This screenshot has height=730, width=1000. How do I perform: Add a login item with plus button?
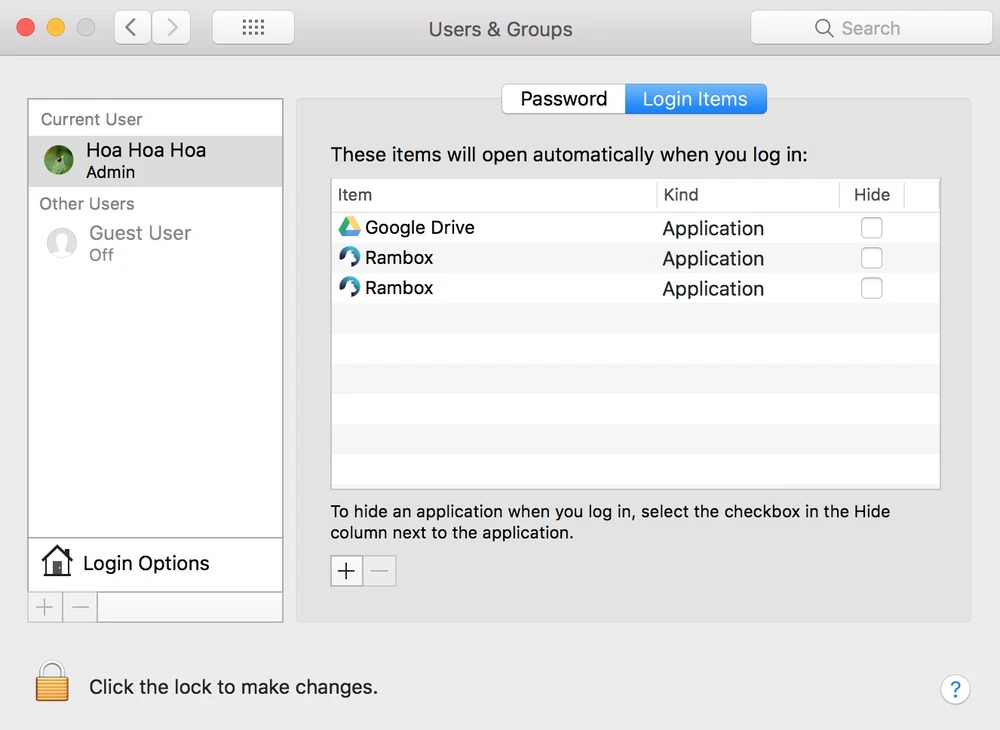(347, 571)
